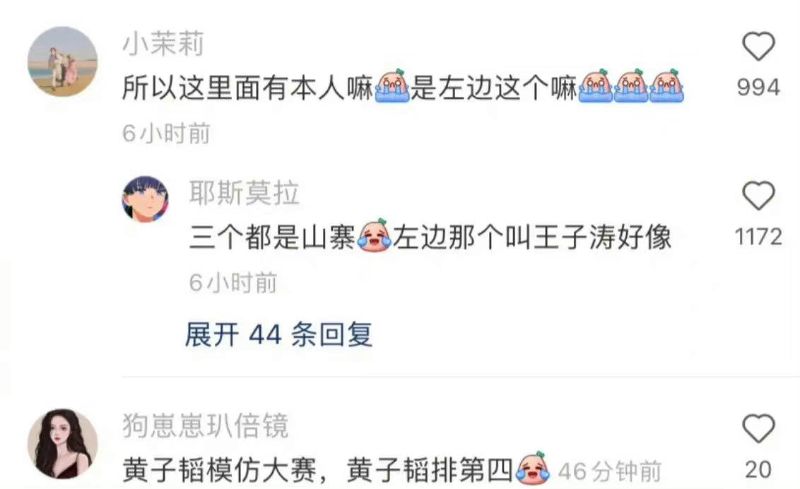
Task: Select the reply text 三个都是山寨
Action: pos(272,237)
